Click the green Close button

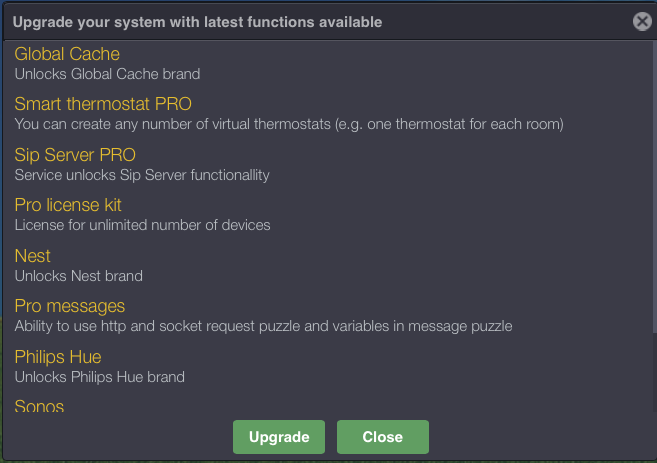(382, 437)
